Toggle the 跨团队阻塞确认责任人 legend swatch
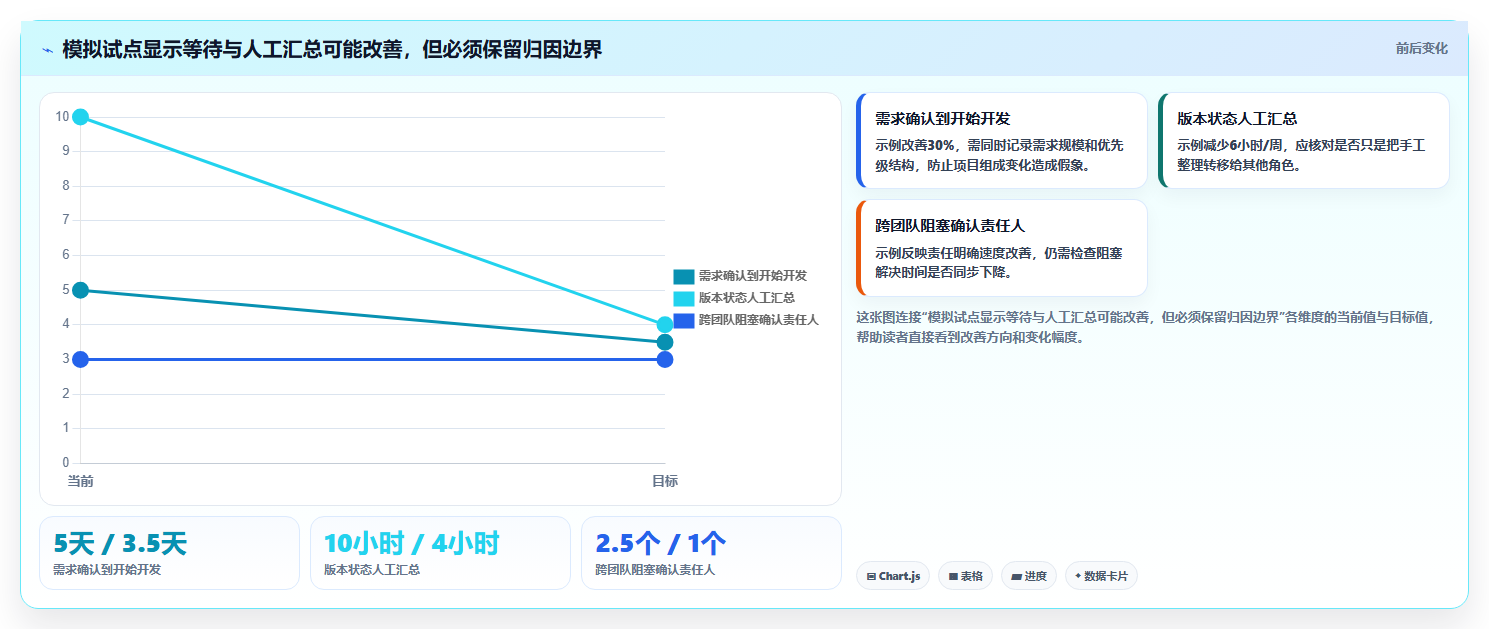 click(x=684, y=320)
